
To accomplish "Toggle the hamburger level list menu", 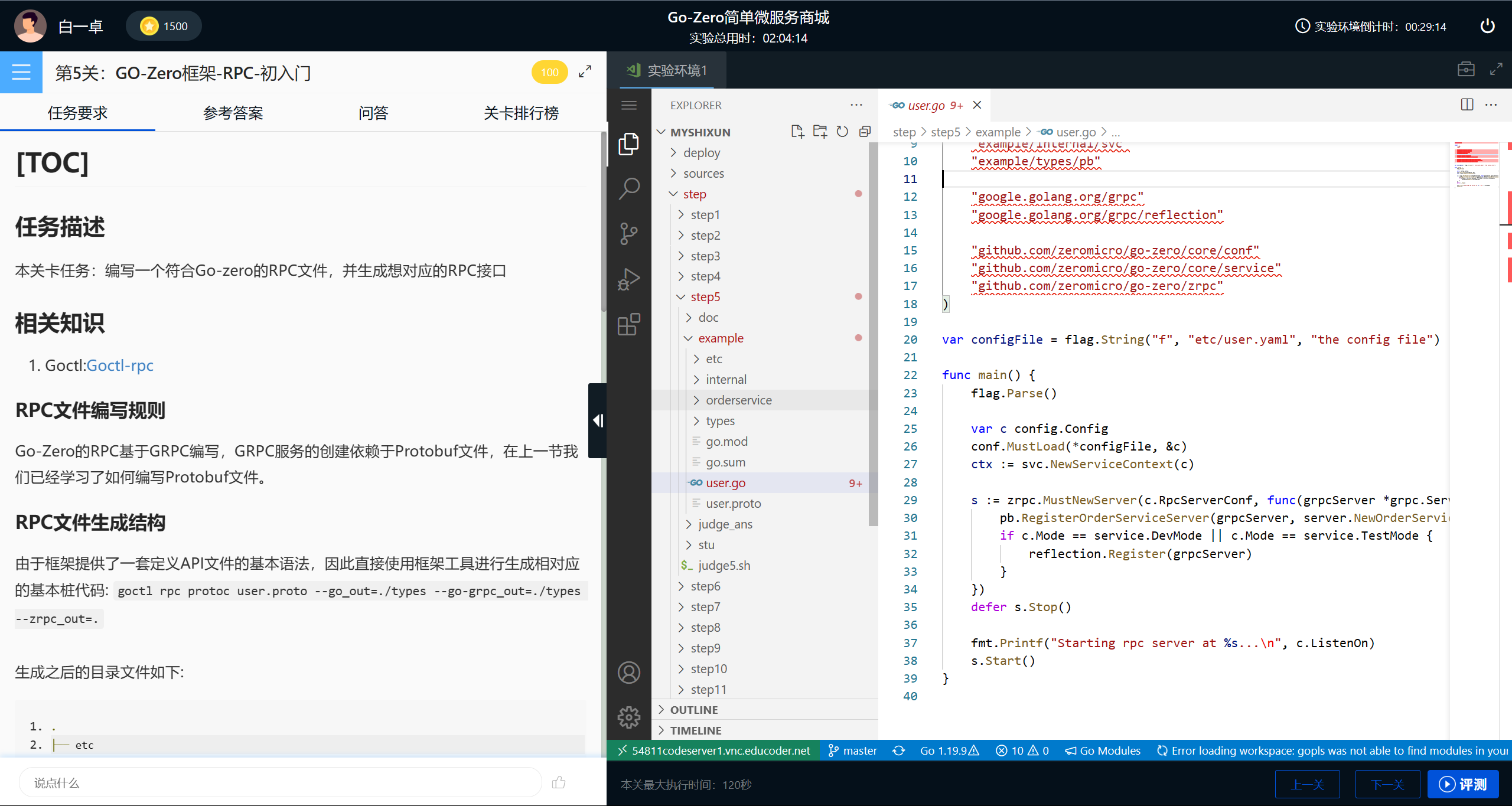I will click(x=21, y=72).
